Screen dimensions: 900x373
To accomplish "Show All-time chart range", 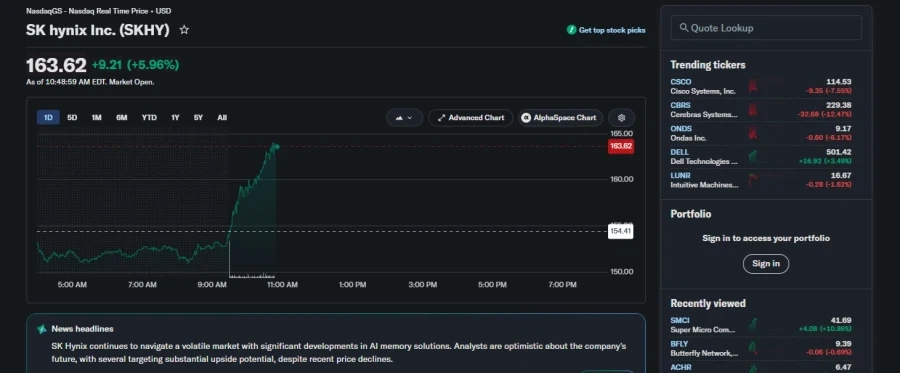I will 222,118.
